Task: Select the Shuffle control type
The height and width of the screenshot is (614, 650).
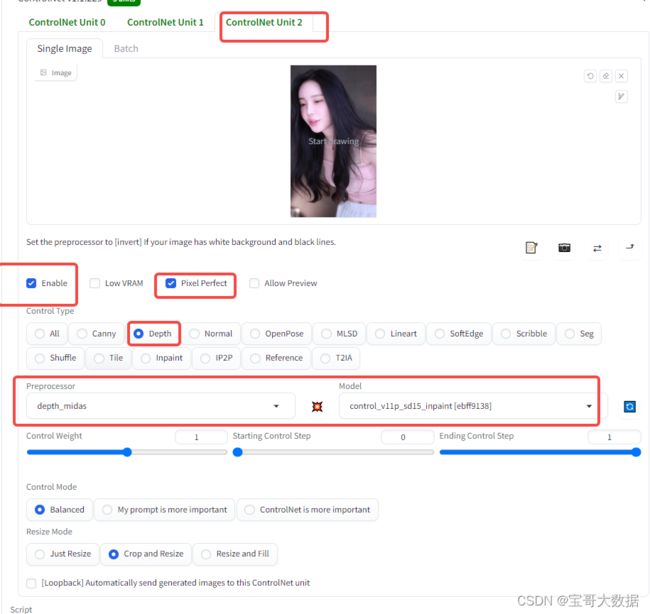Action: 56,358
